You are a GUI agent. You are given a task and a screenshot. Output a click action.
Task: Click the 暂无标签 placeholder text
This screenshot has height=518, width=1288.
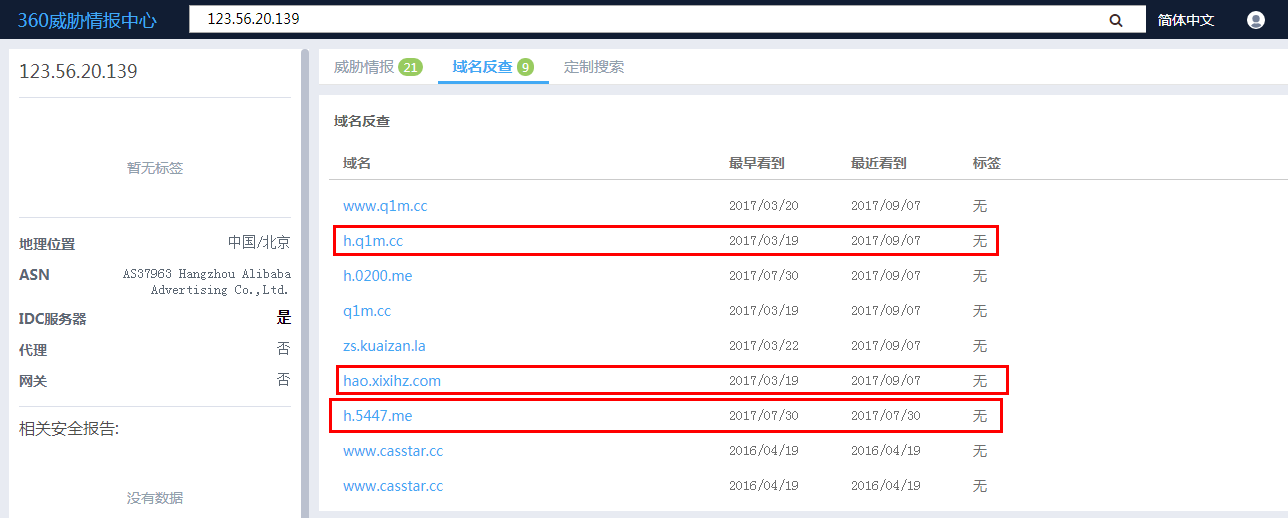pos(155,168)
